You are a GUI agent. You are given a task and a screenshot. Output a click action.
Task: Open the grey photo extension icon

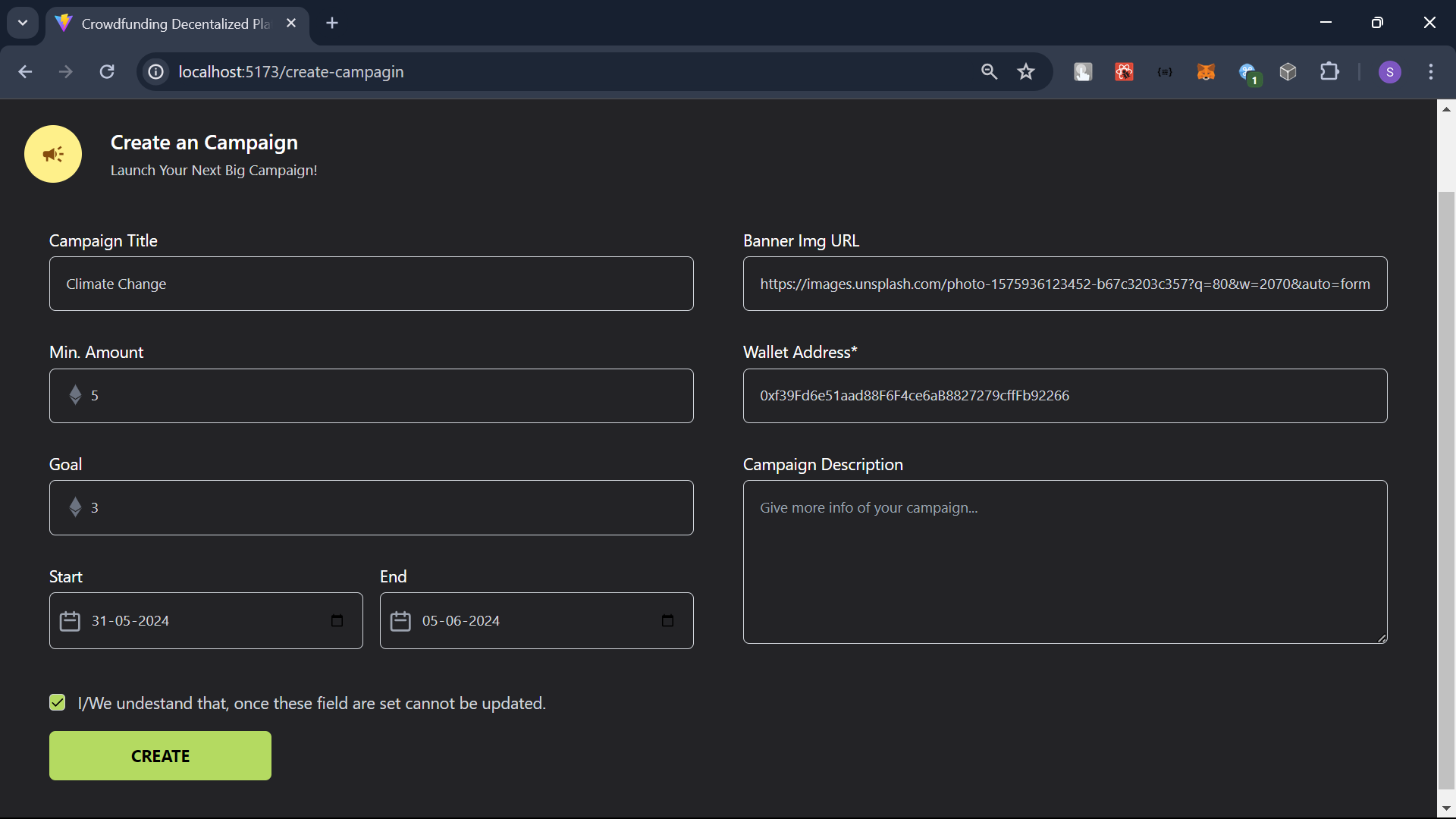pos(1083,71)
